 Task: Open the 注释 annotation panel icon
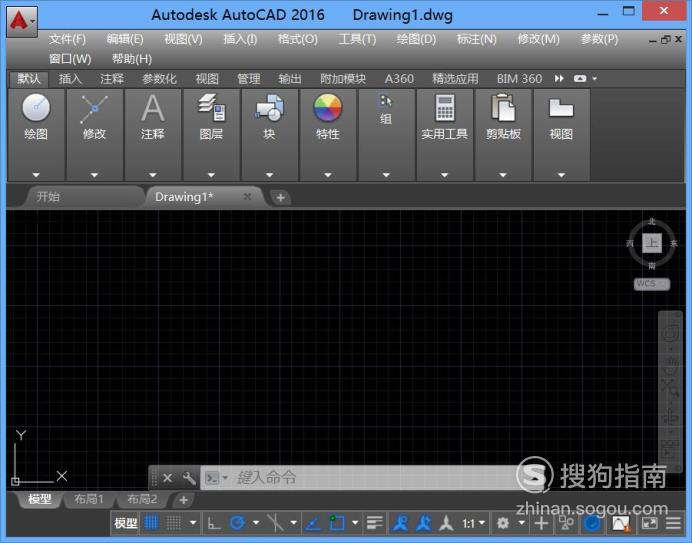pyautogui.click(x=153, y=108)
